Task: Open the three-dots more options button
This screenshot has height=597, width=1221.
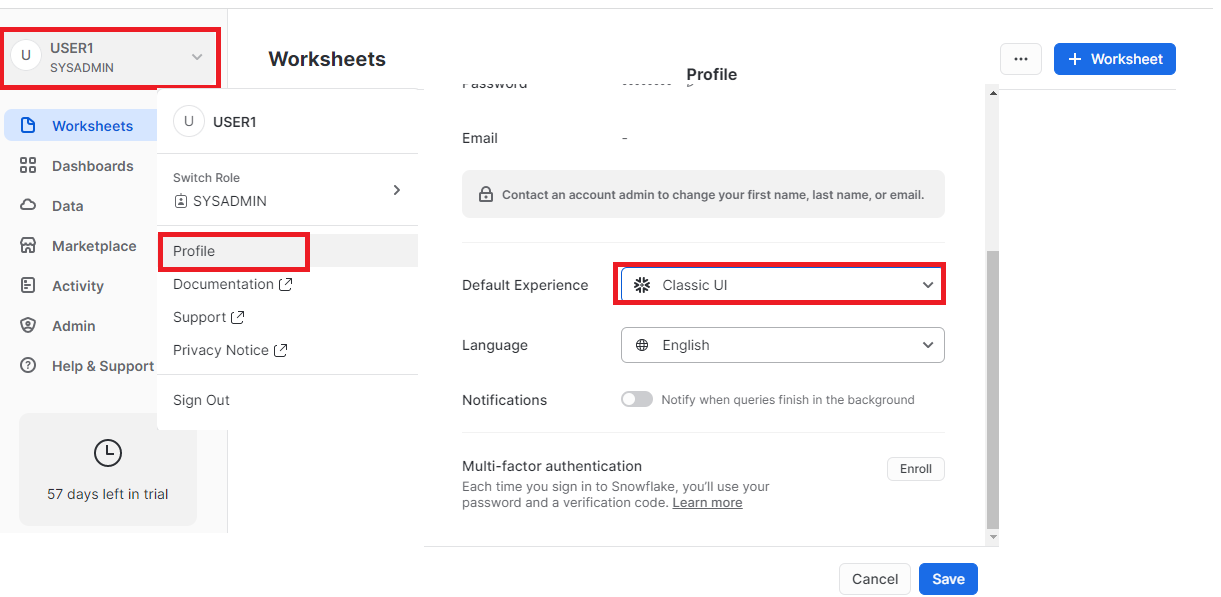Action: [x=1020, y=59]
